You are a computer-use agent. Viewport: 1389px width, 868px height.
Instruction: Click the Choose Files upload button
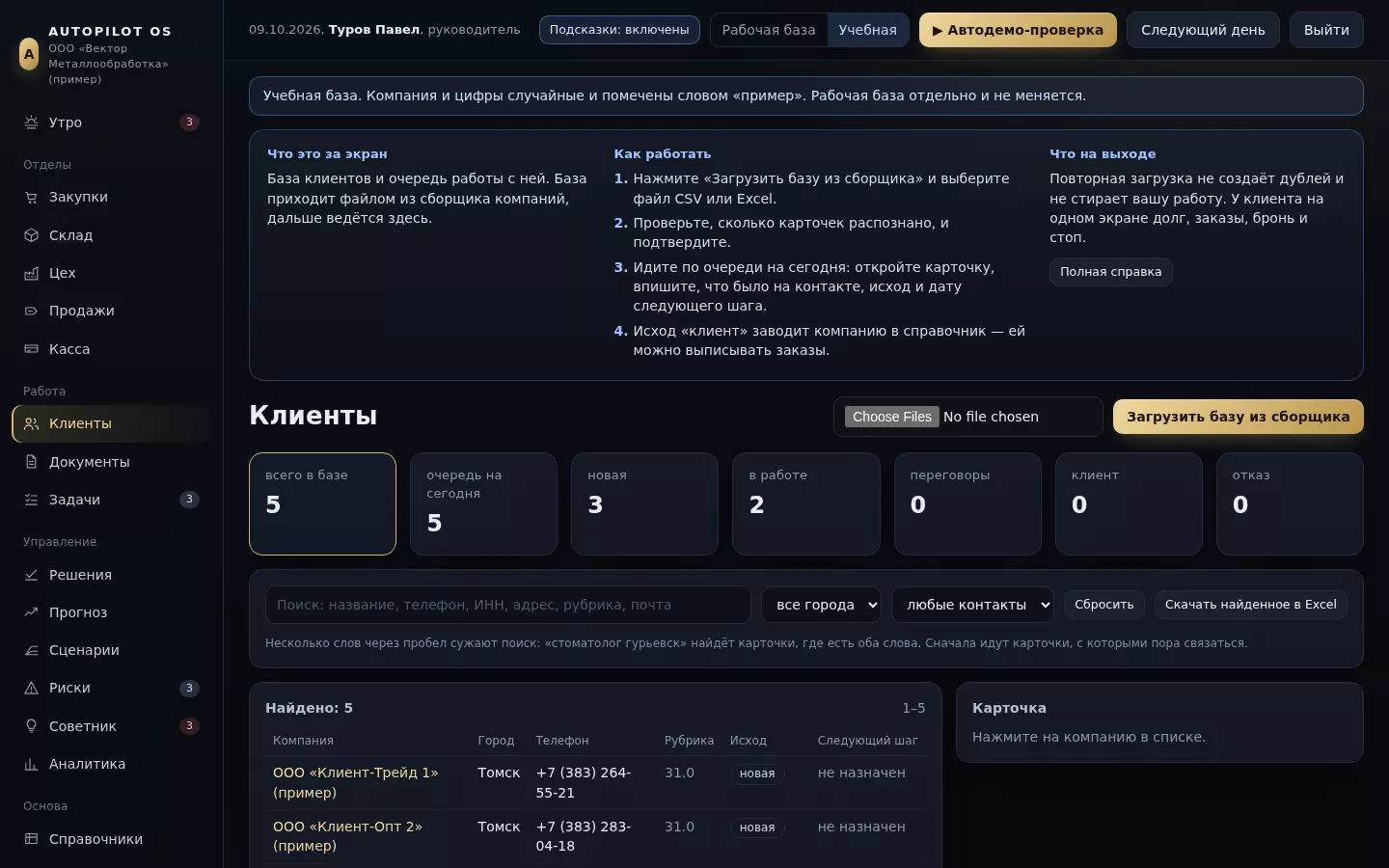[892, 417]
